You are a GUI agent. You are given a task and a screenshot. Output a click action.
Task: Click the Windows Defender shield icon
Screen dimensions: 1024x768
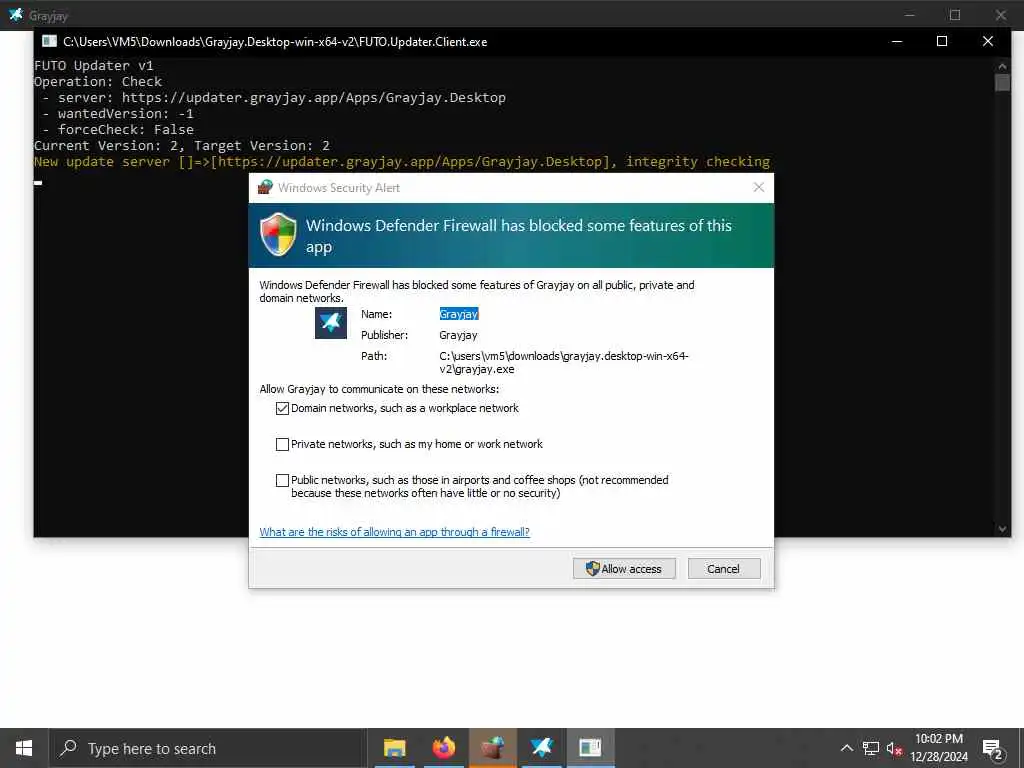(x=278, y=234)
